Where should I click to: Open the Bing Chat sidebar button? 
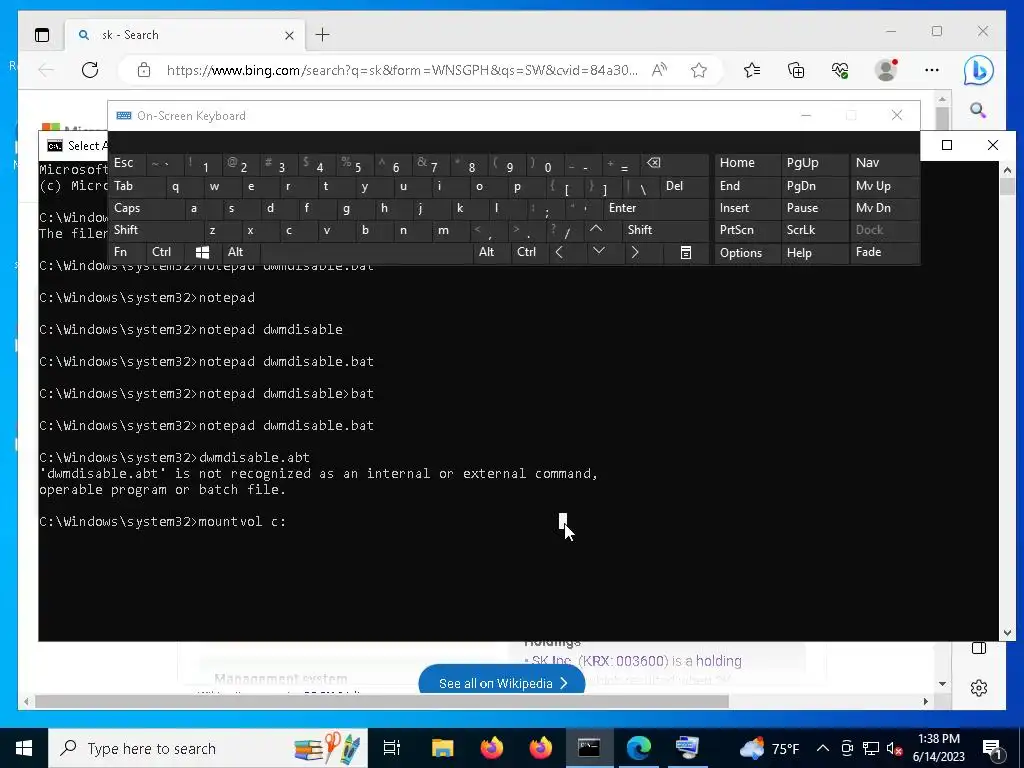point(978,71)
